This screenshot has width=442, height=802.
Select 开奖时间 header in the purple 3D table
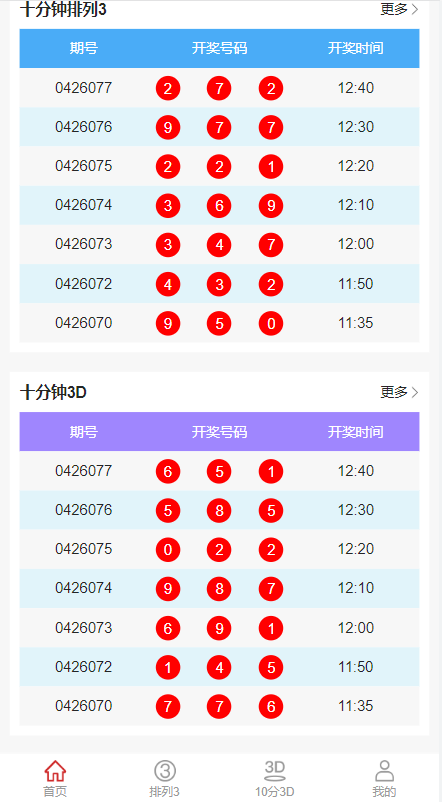(356, 432)
